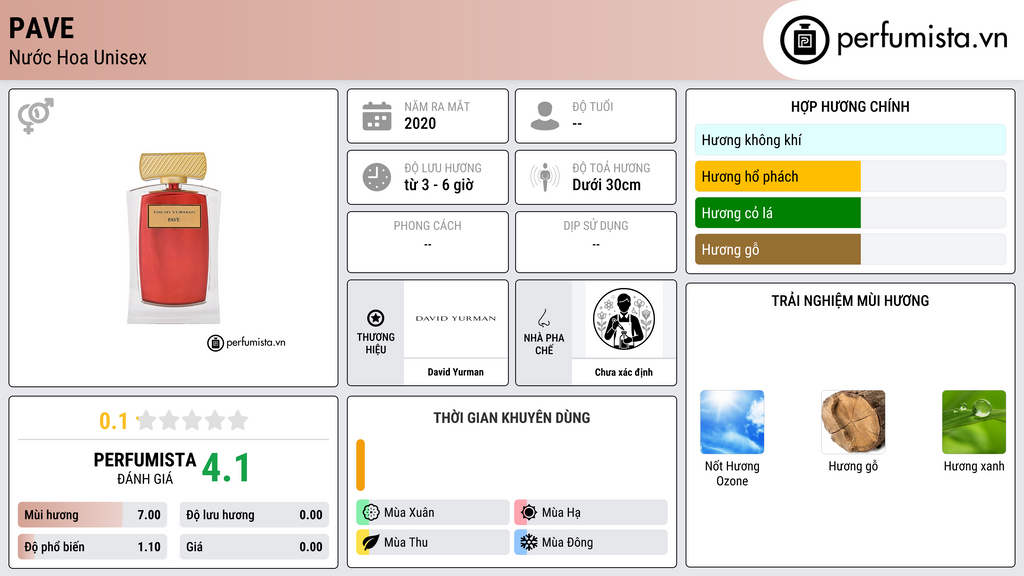Click the Thời gian khuyên dùng heading
The width and height of the screenshot is (1024, 576).
click(512, 418)
